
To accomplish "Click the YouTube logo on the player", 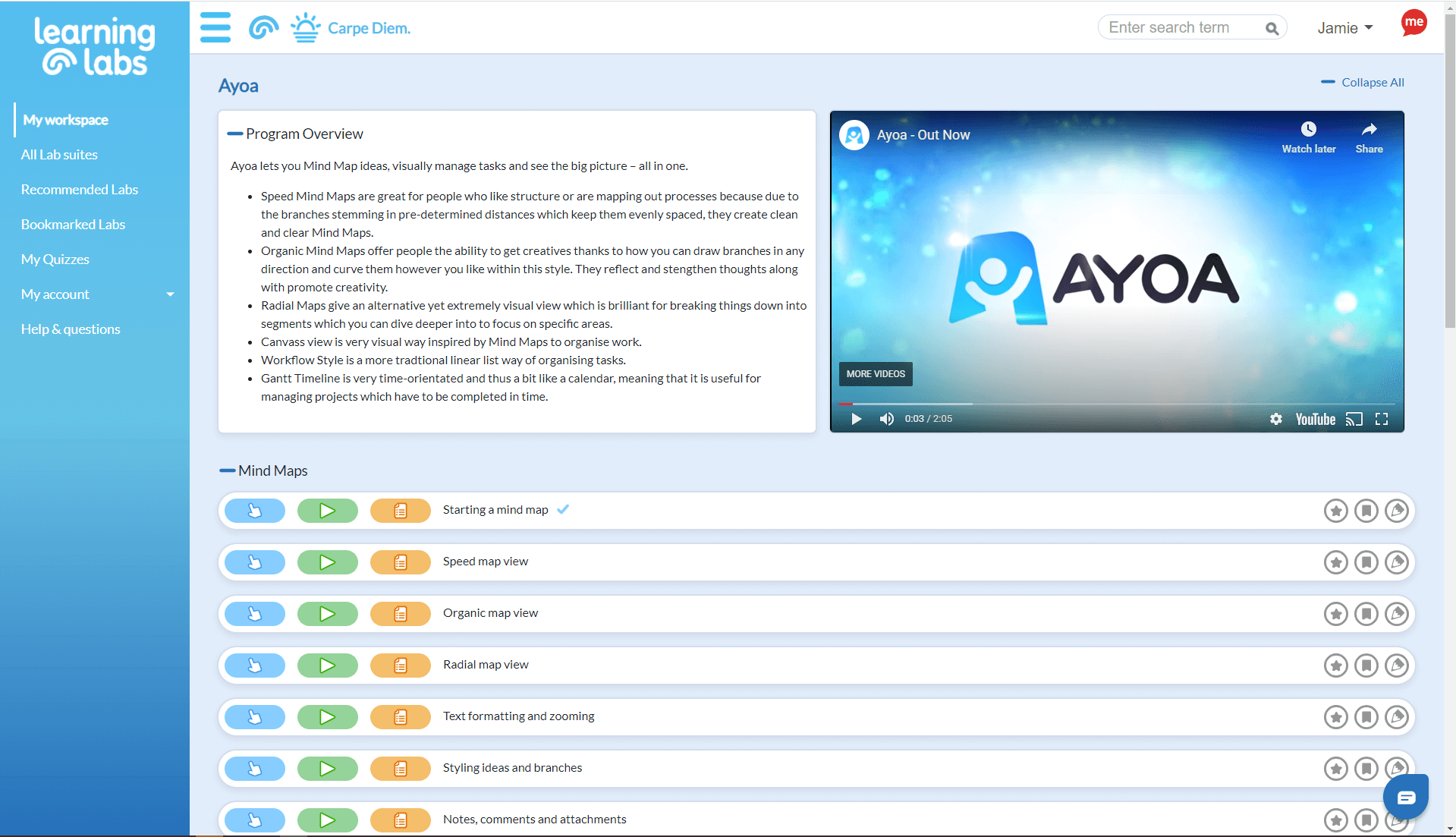I will tap(1315, 419).
